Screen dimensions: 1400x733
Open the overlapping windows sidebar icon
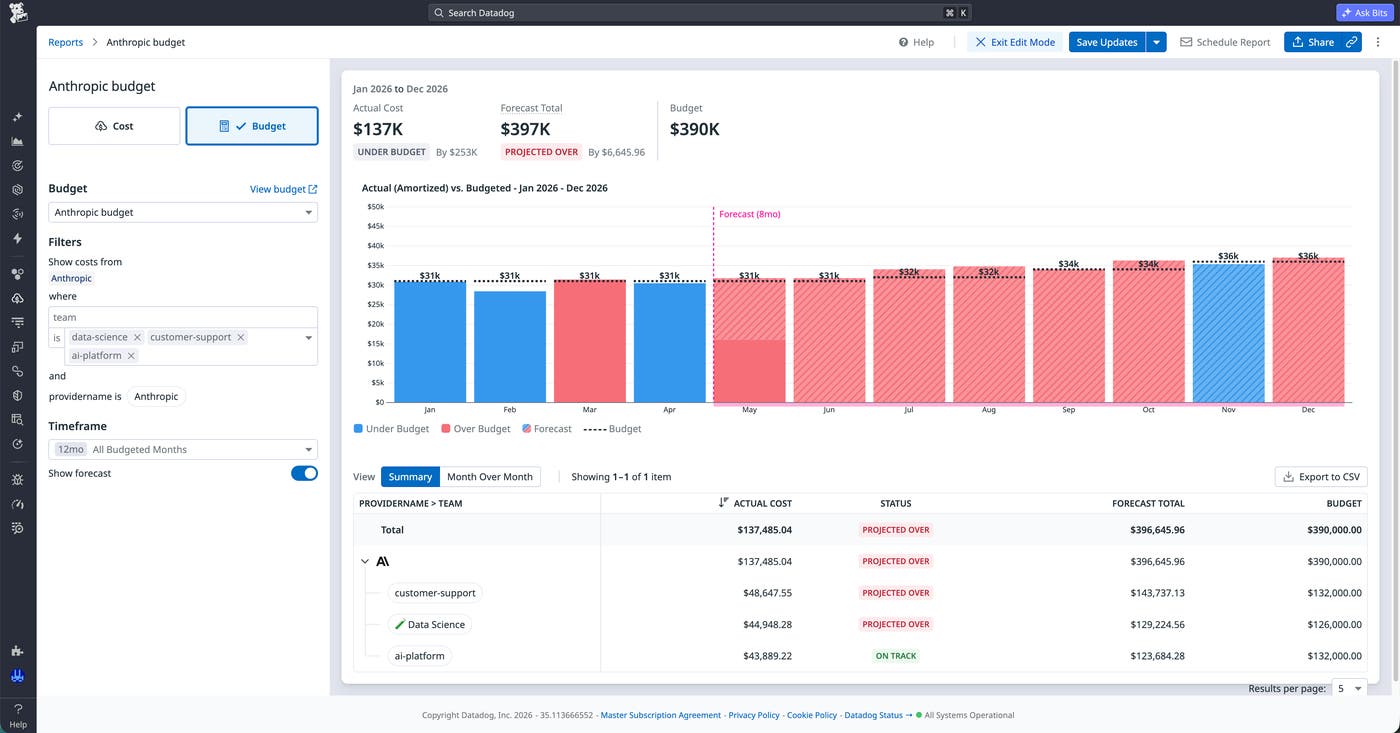17,346
